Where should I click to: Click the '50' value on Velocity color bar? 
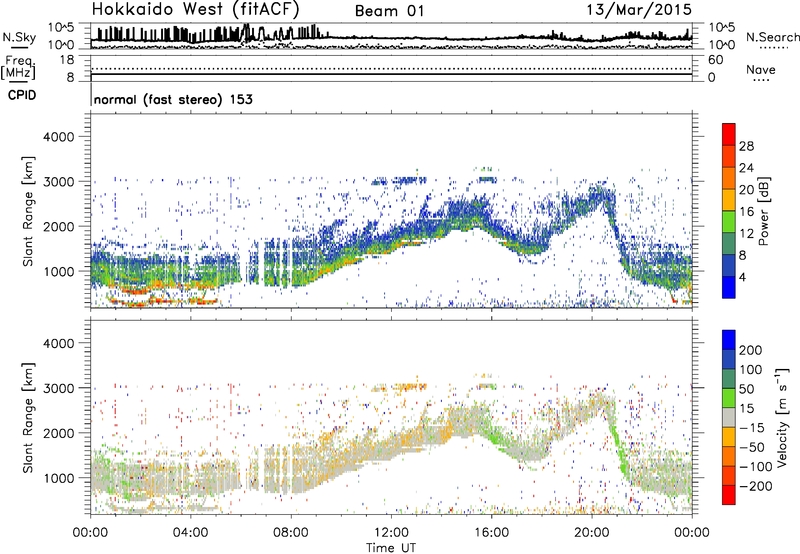(x=747, y=389)
